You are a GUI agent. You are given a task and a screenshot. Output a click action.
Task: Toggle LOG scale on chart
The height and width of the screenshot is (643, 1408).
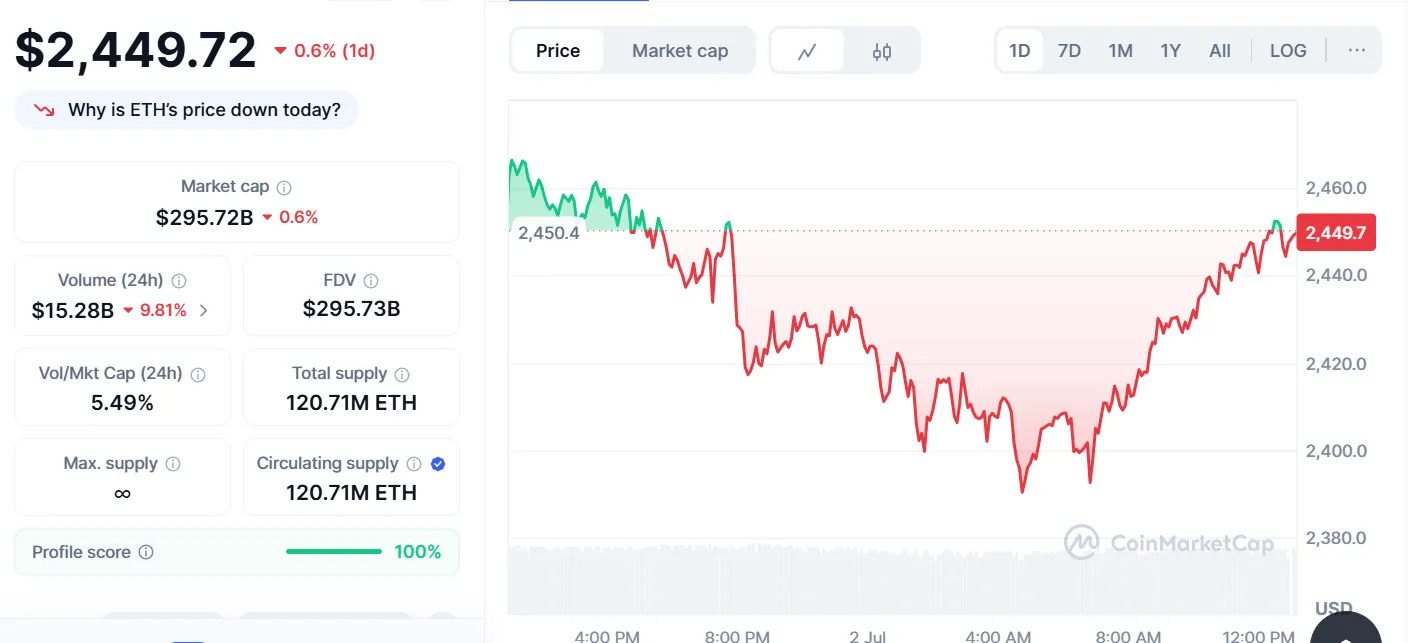tap(1288, 50)
